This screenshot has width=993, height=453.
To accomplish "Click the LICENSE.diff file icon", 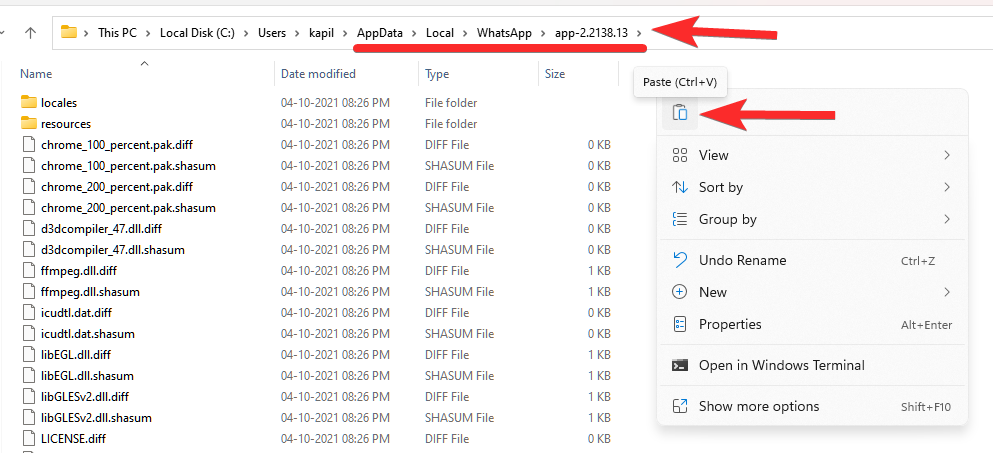I will click(x=28, y=439).
